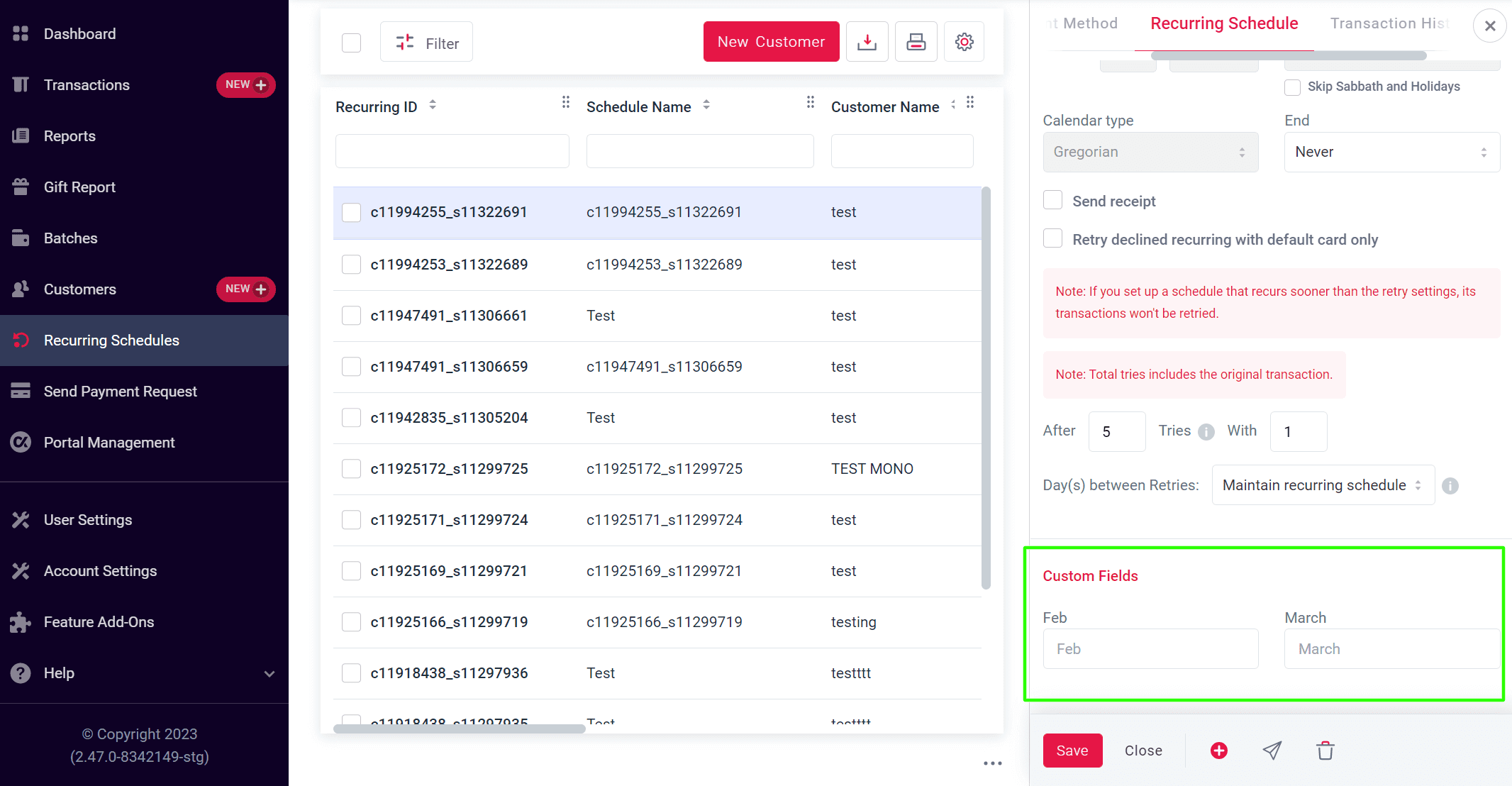Open the Calendar type Gregorian dropdown
Viewport: 1512px width, 786px height.
tap(1150, 152)
